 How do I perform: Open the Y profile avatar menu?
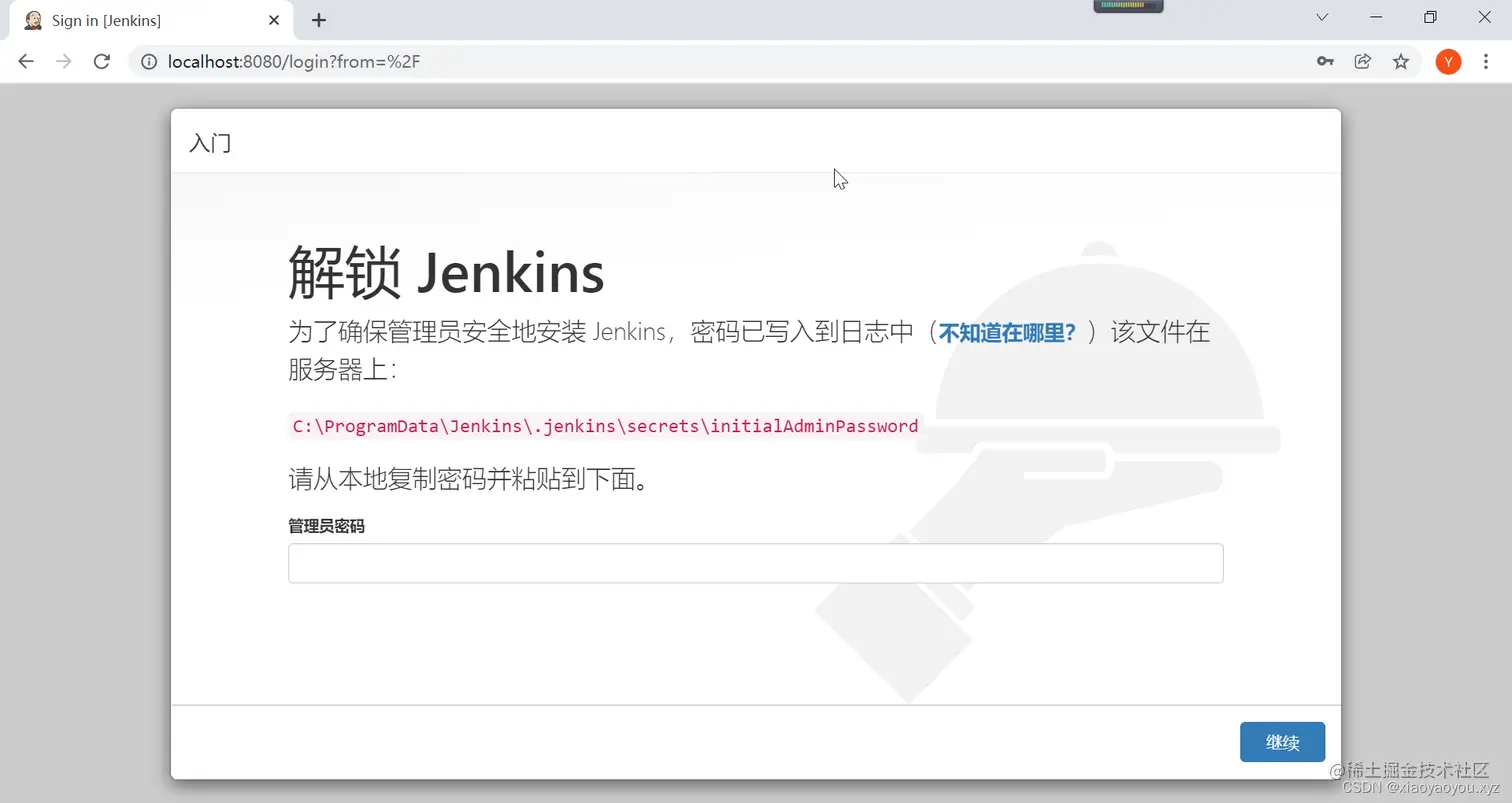click(1447, 61)
